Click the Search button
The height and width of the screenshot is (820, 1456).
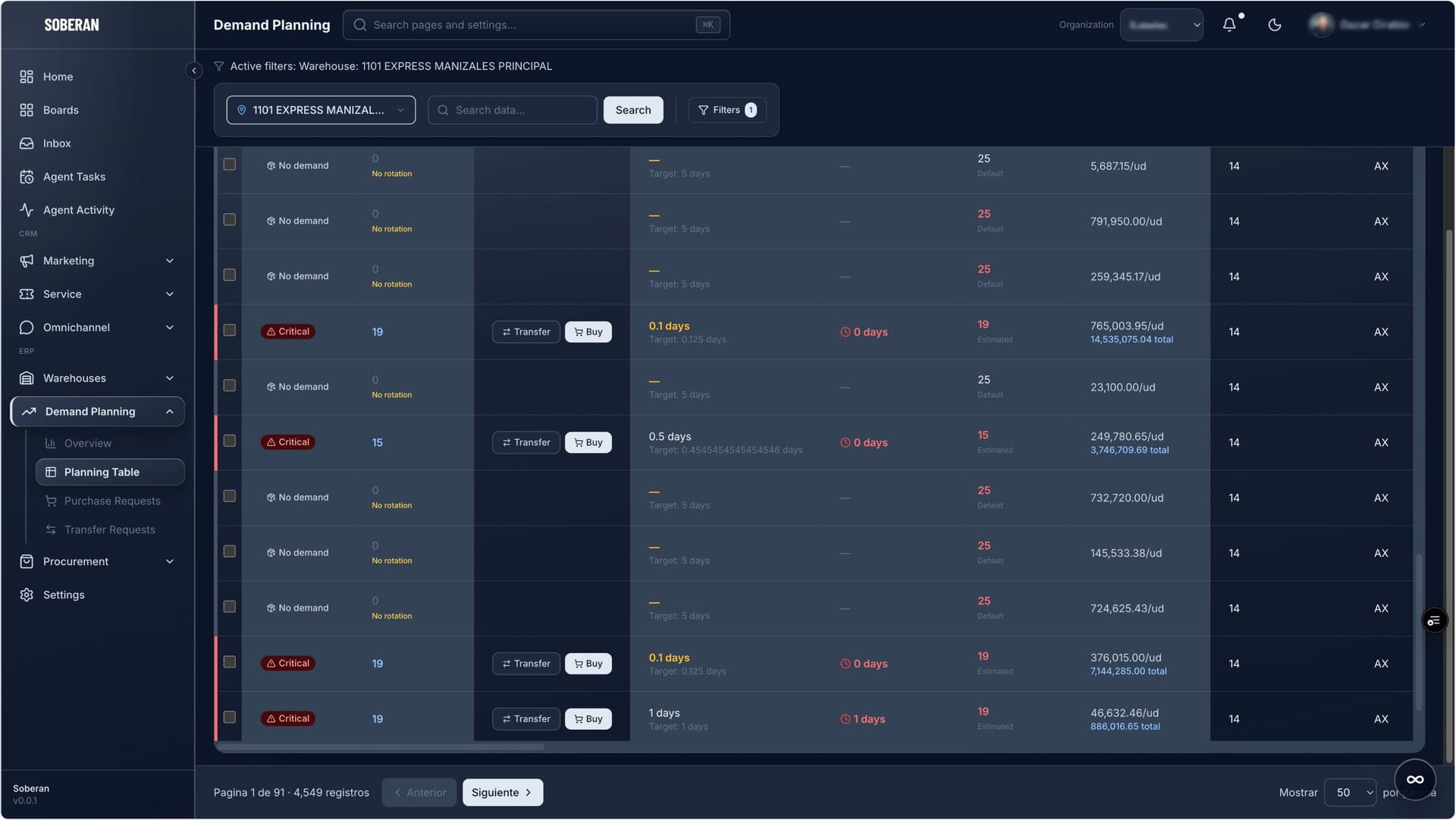633,111
